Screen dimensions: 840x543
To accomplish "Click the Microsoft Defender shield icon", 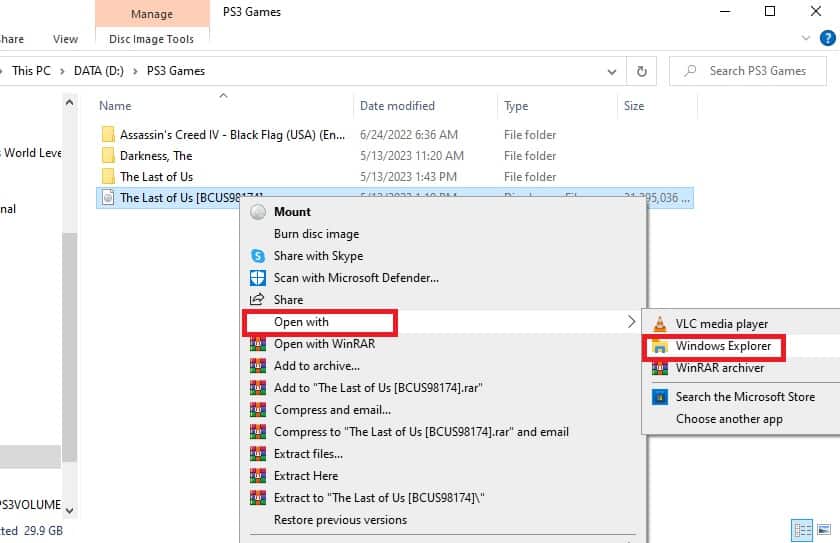I will 258,278.
